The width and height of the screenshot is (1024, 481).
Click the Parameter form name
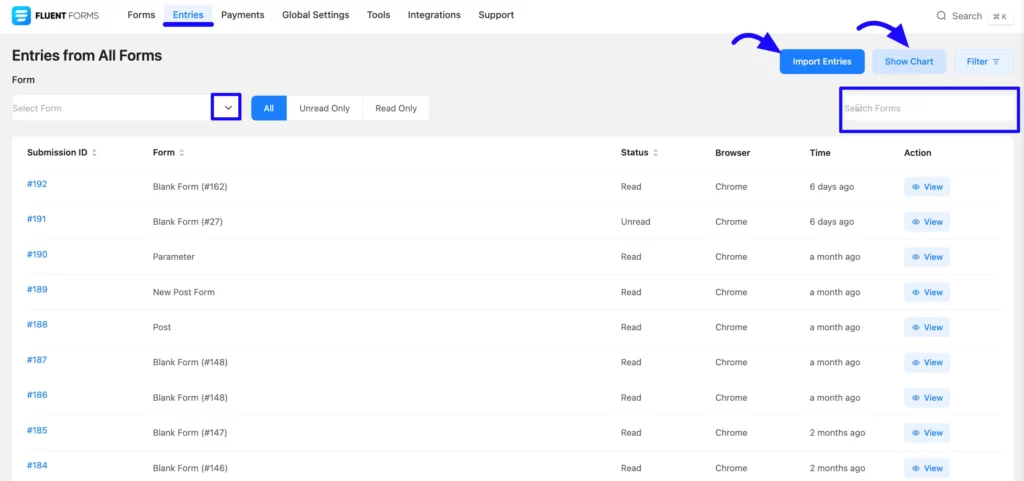[x=174, y=257]
